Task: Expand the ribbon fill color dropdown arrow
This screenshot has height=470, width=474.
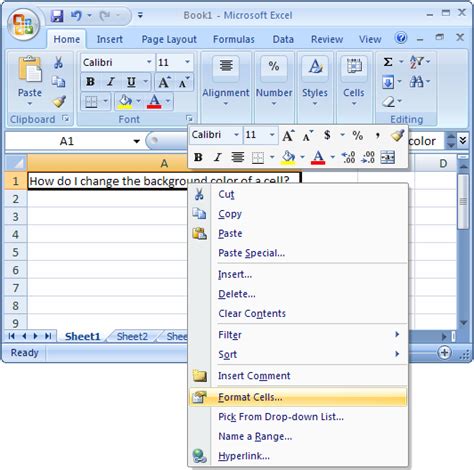Action: (x=138, y=101)
